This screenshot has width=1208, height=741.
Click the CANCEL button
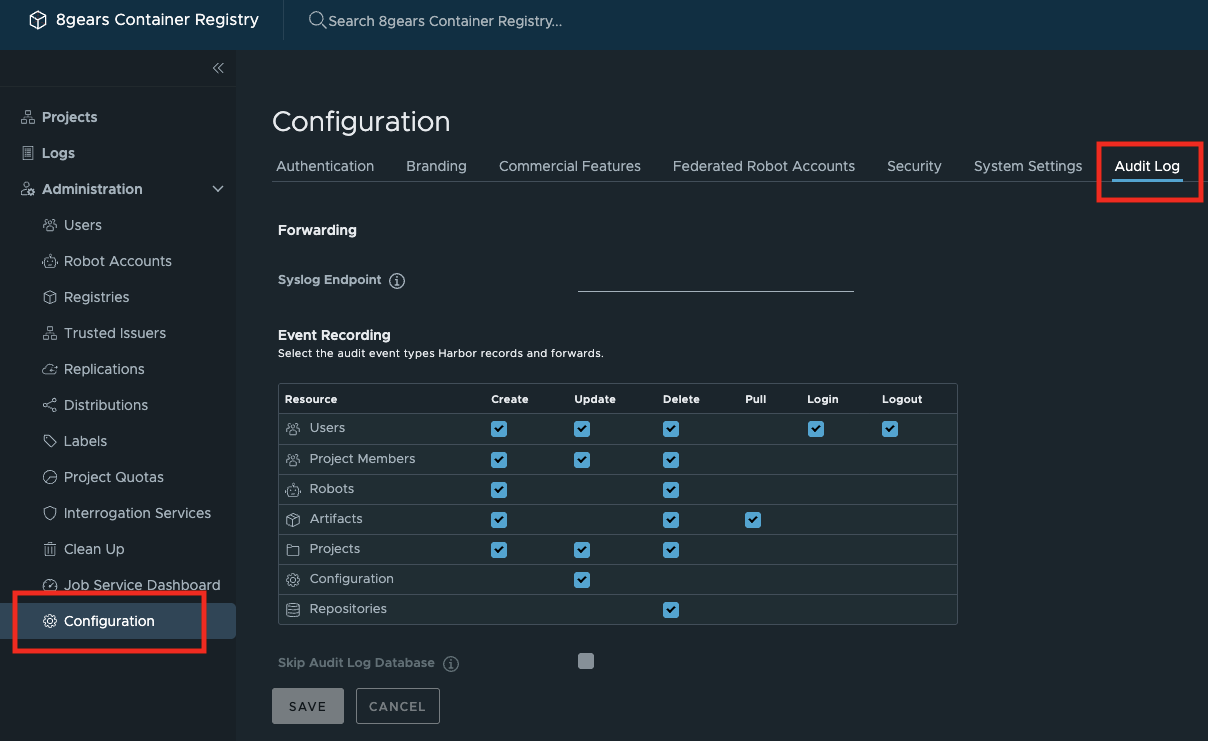[397, 706]
